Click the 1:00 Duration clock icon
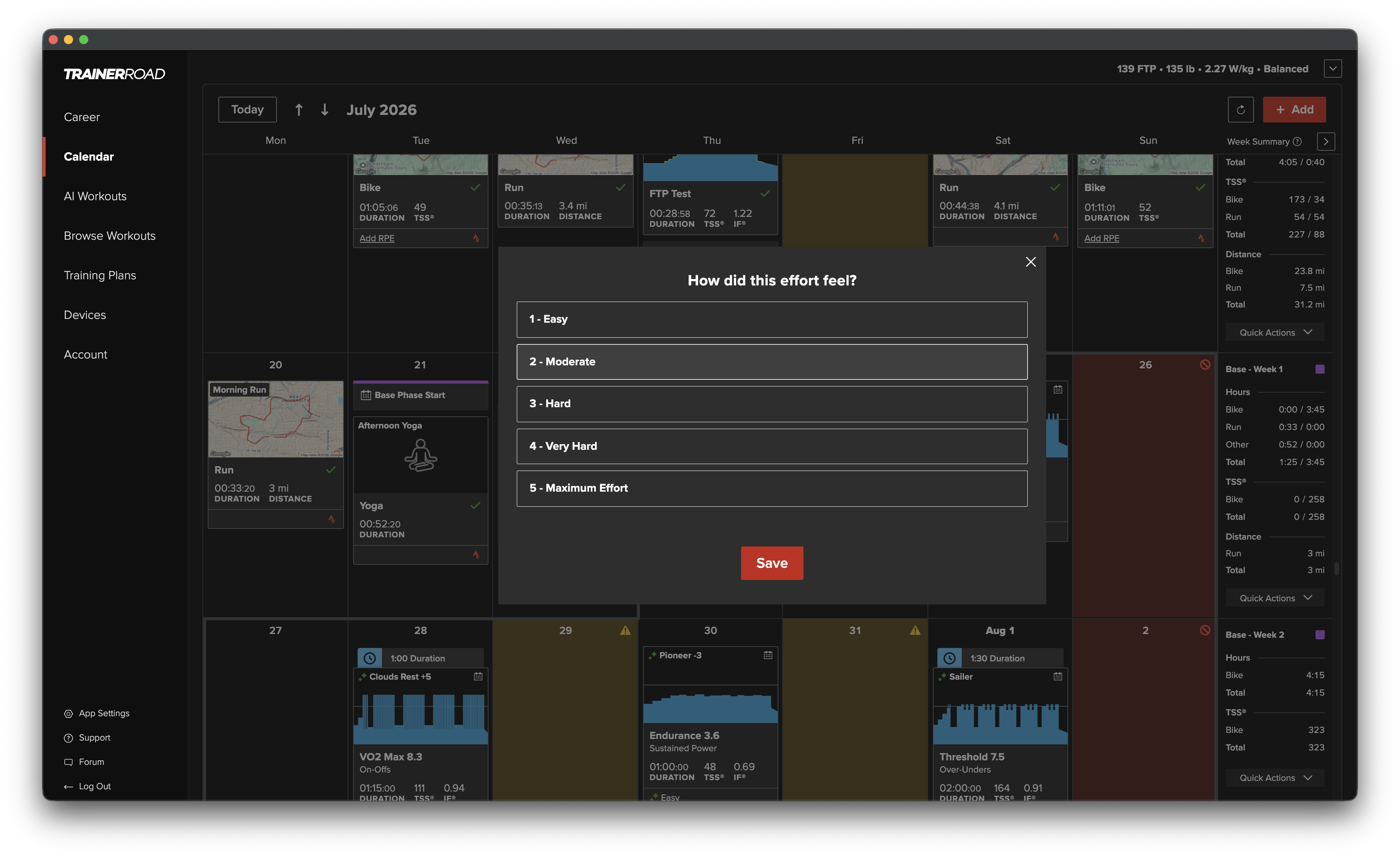 pos(369,658)
